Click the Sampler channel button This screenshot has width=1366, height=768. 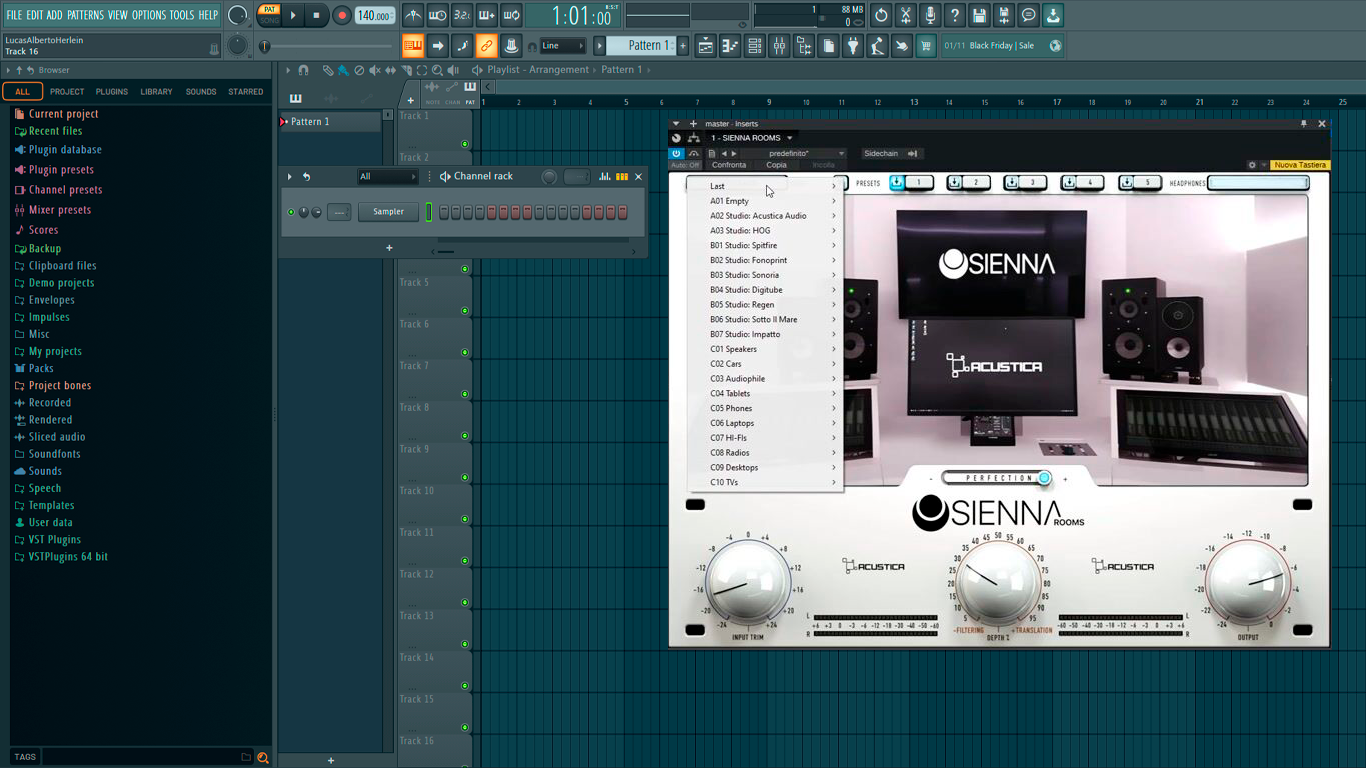pyautogui.click(x=389, y=212)
